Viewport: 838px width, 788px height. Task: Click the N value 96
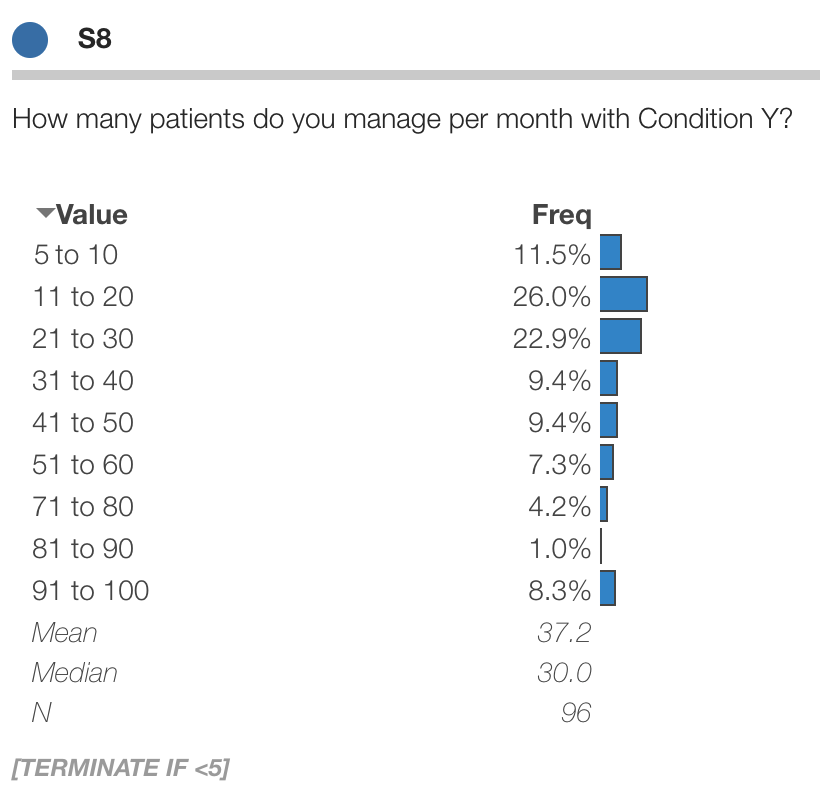(576, 712)
